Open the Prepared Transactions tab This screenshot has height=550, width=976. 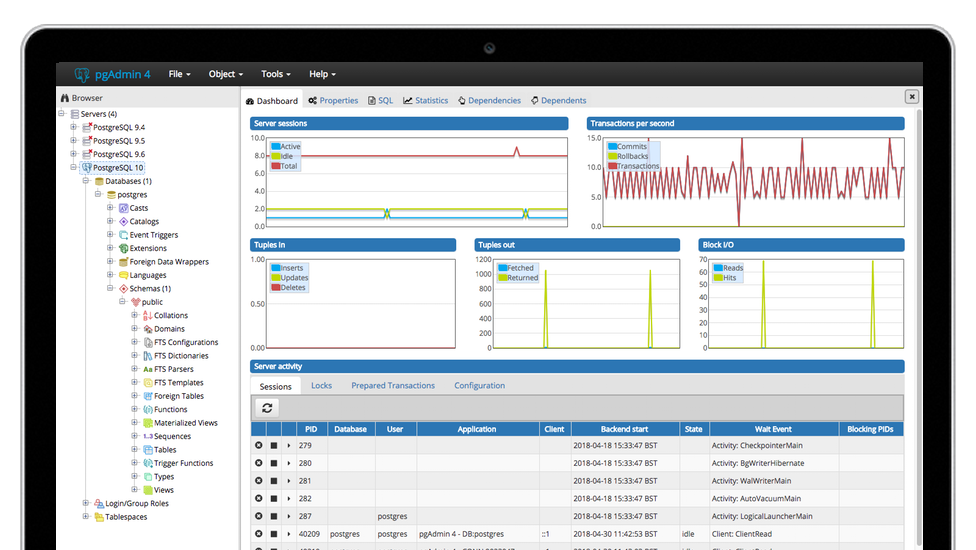click(393, 386)
